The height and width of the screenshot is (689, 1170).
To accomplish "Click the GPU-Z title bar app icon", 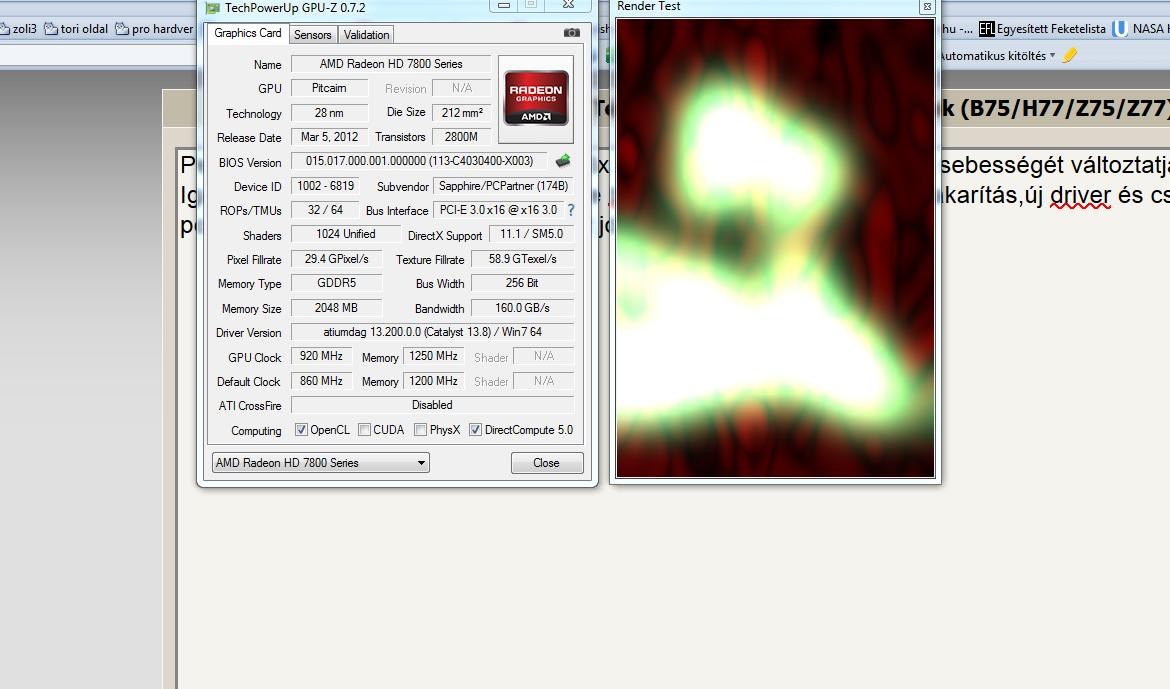I will (213, 8).
